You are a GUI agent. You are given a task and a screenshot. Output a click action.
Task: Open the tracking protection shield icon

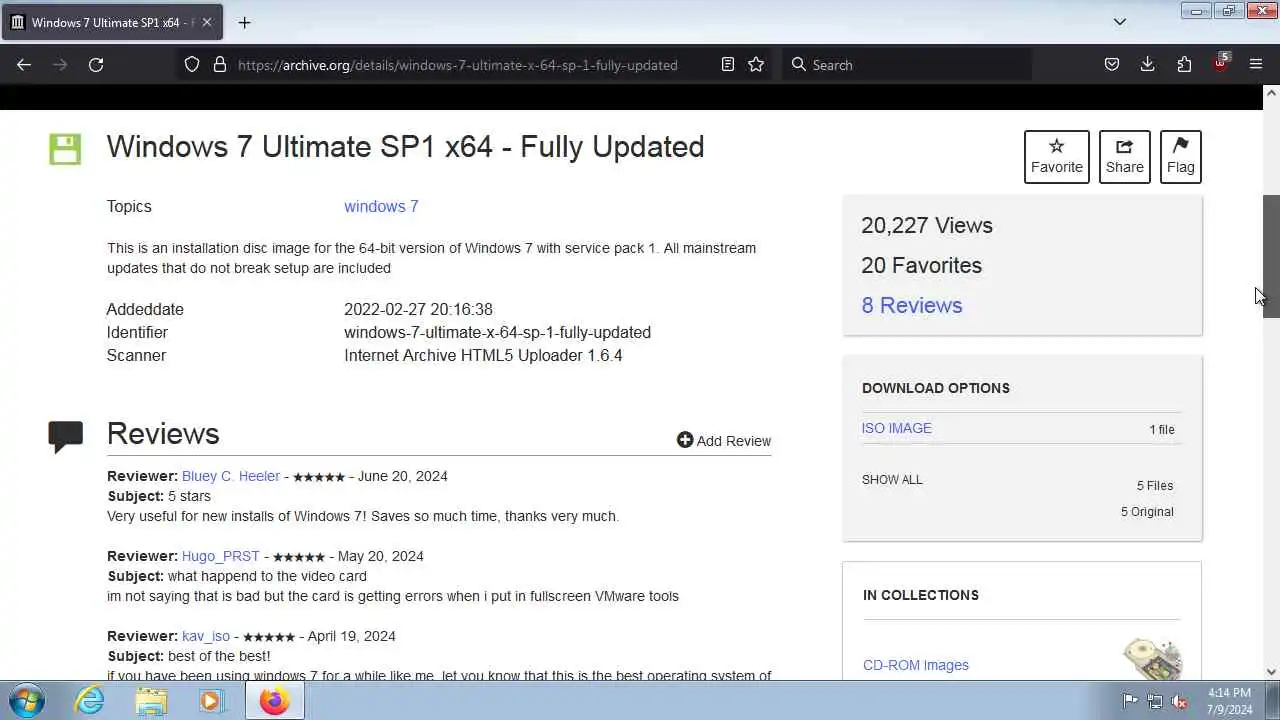[x=192, y=64]
